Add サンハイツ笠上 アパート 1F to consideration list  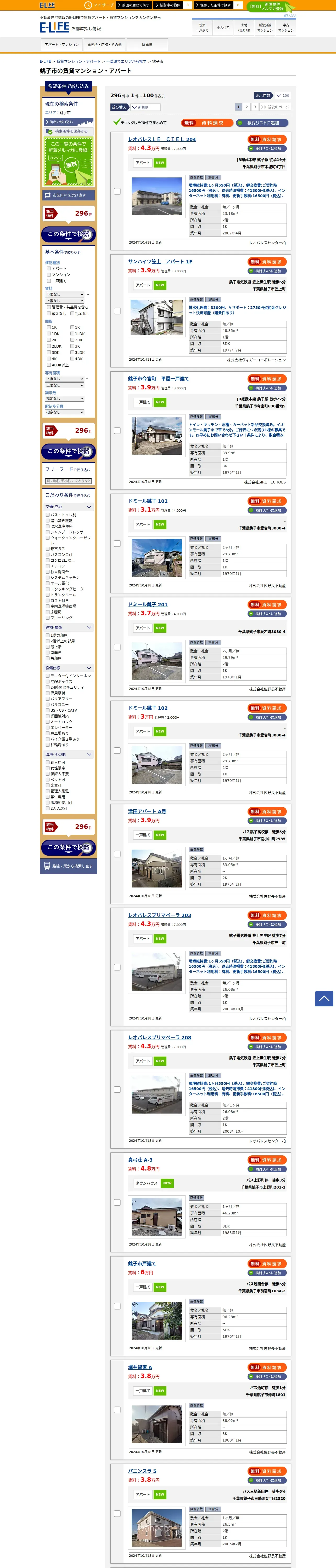(x=267, y=271)
